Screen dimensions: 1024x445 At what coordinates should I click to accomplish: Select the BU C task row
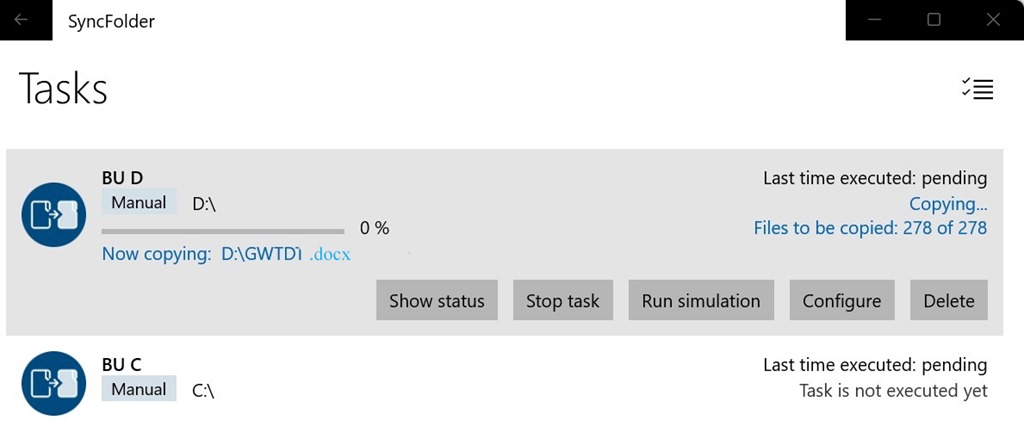pos(504,383)
